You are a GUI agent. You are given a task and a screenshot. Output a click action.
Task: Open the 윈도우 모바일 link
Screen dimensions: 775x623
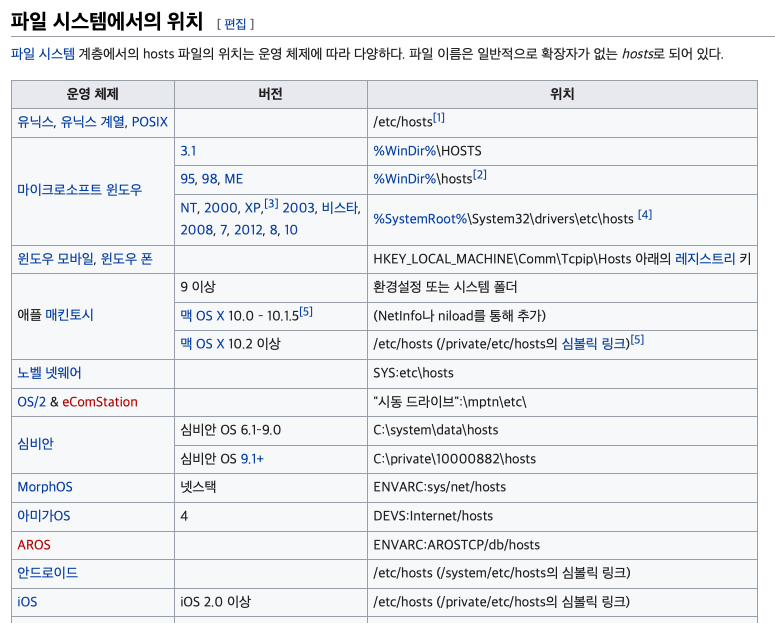tap(55, 259)
